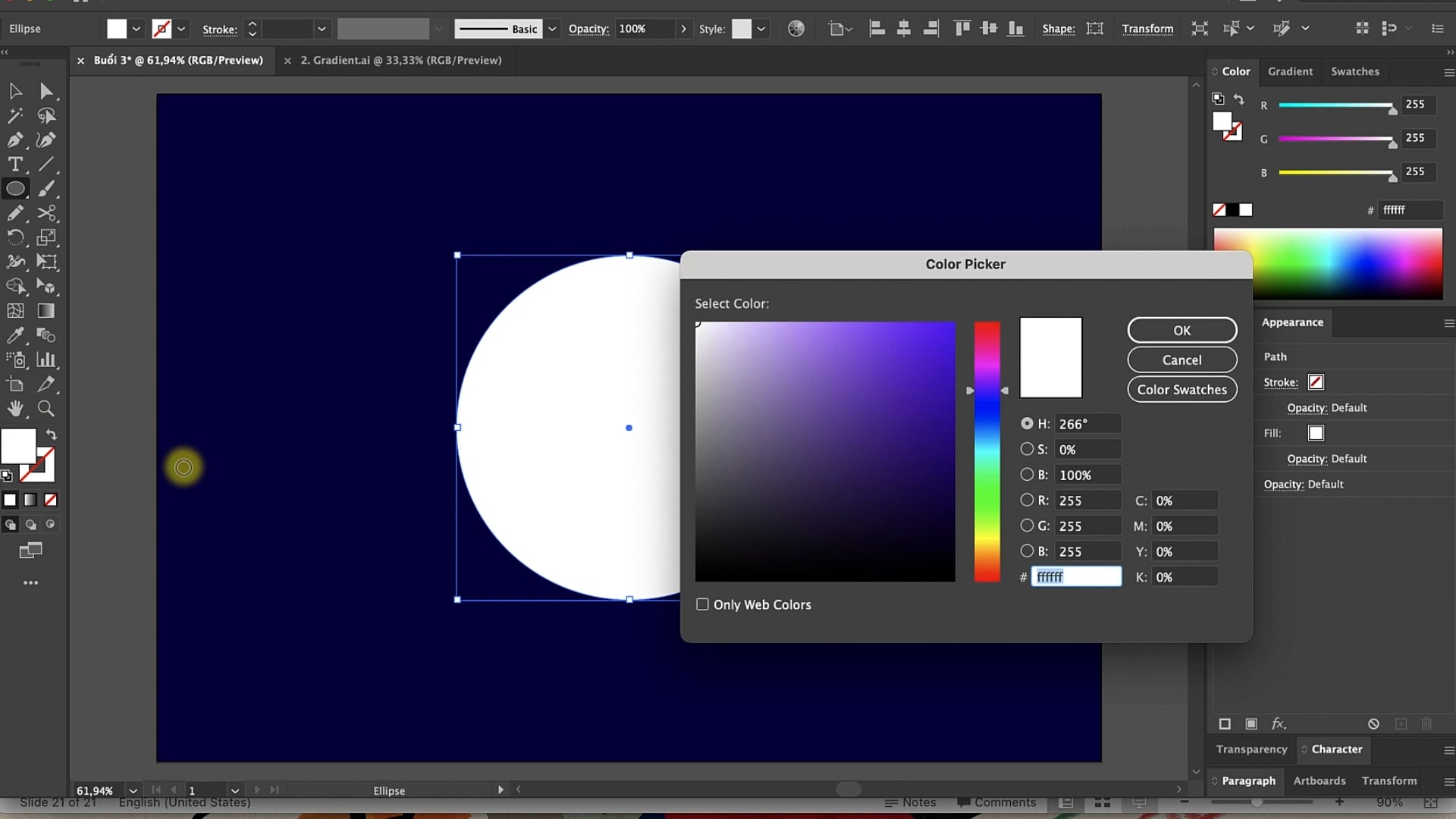Image resolution: width=1456 pixels, height=819 pixels.
Task: Select the G green radio button
Action: point(1027,525)
